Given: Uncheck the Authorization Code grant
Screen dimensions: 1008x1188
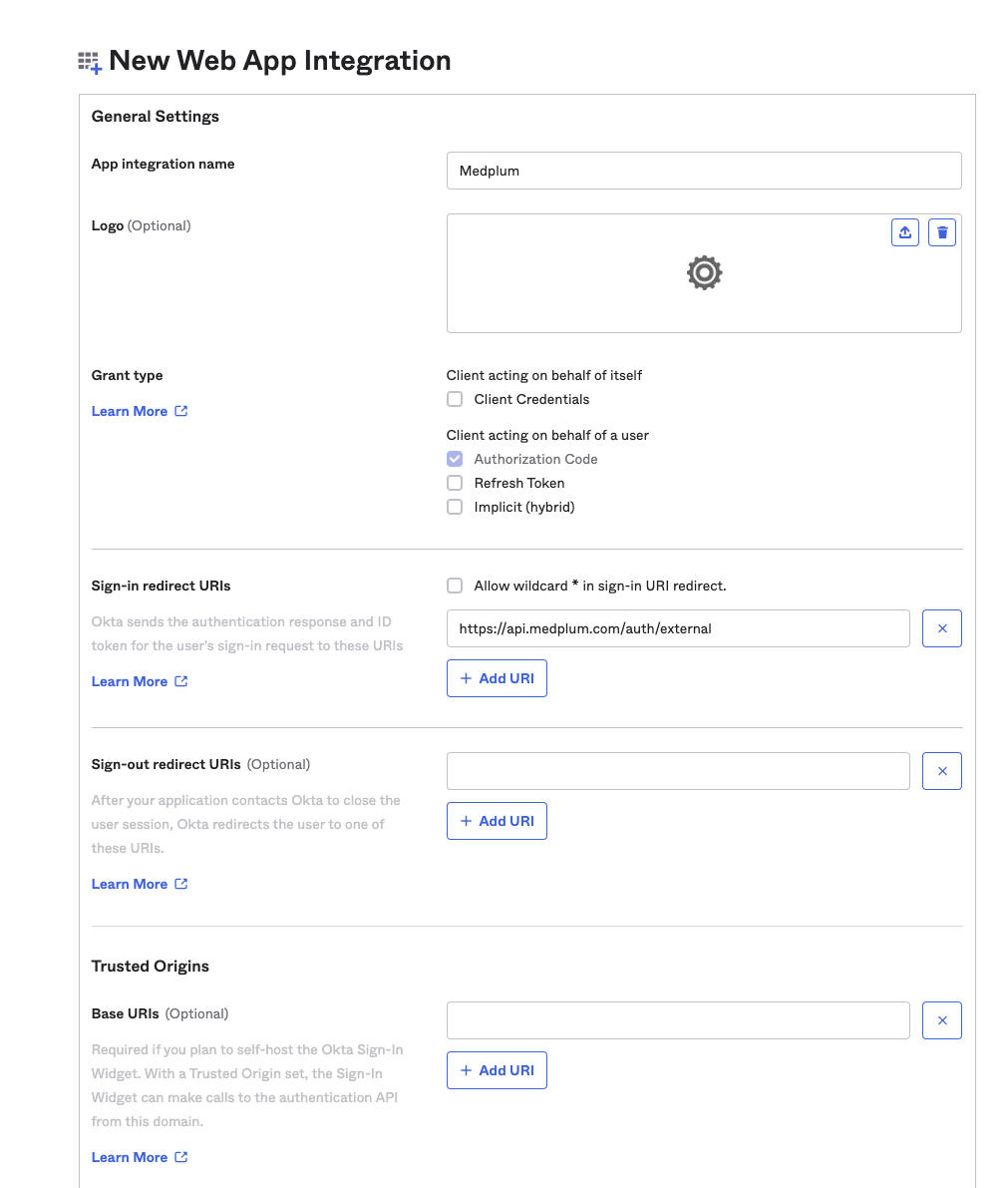Looking at the screenshot, I should 455,459.
